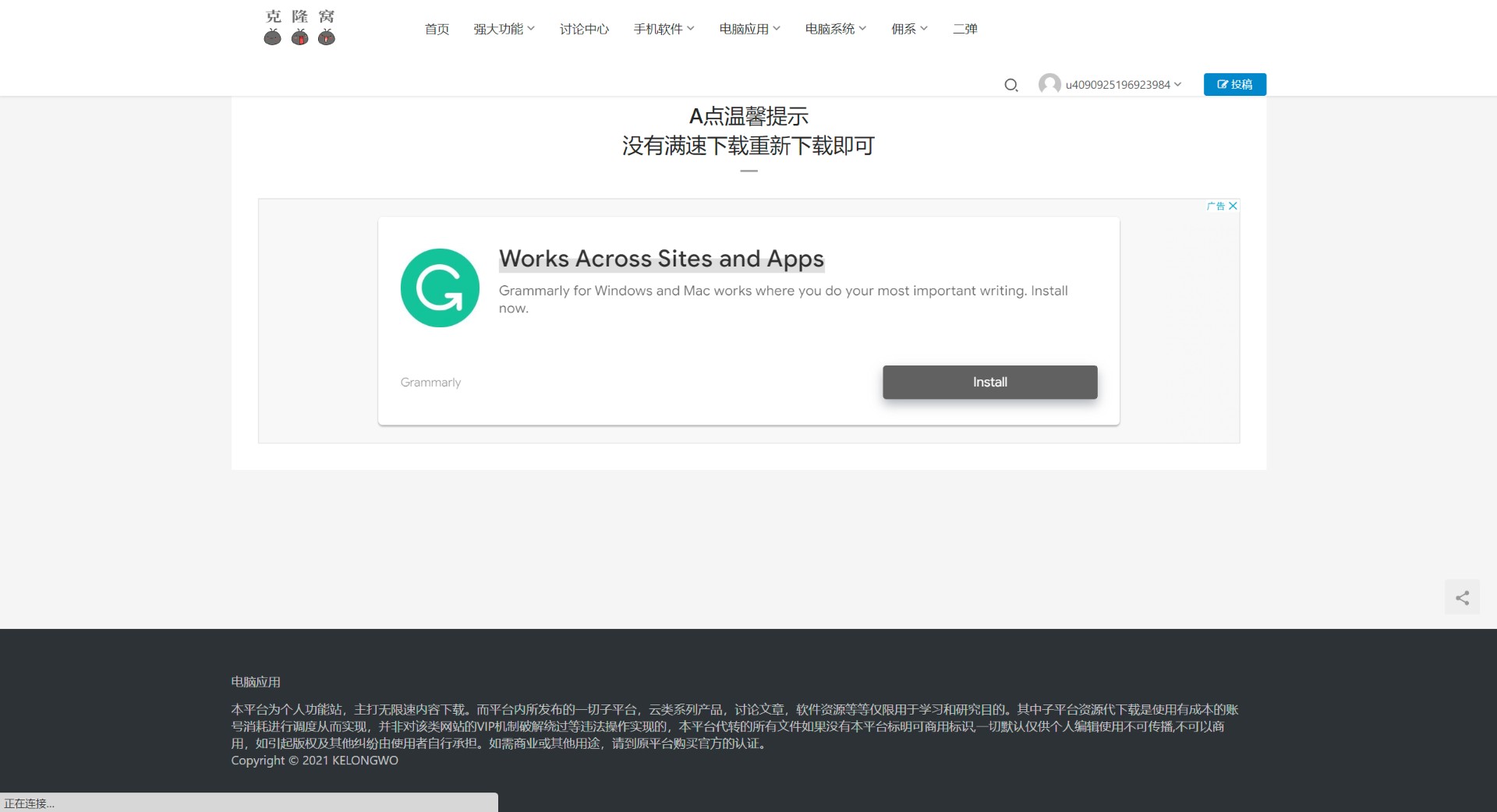Viewport: 1497px width, 812px height.
Task: Go to 首页 home page
Action: 437,29
